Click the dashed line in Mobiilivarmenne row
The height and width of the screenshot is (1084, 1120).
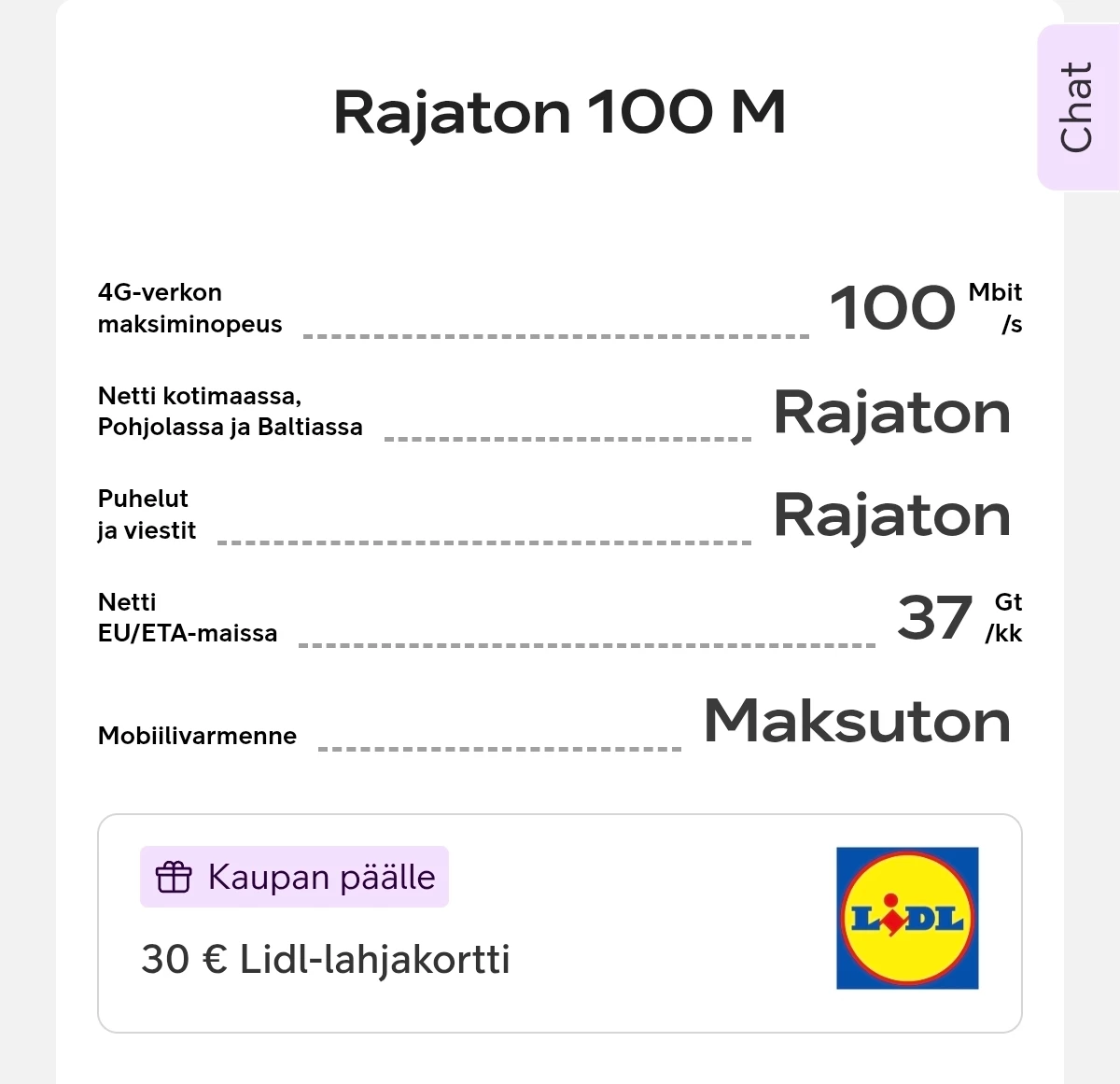(x=499, y=748)
